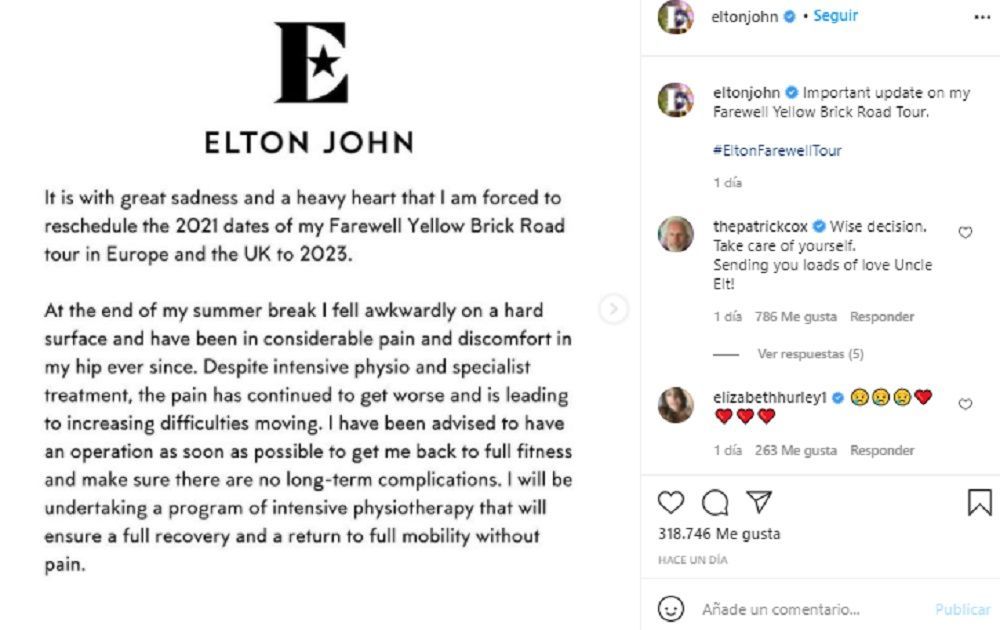
Task: Reply to thepatrickcox's comment via Responder
Action: pyautogui.click(x=882, y=317)
